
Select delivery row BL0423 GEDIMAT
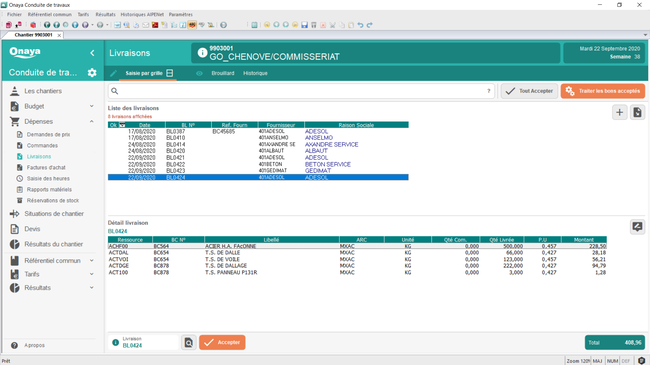(258, 171)
